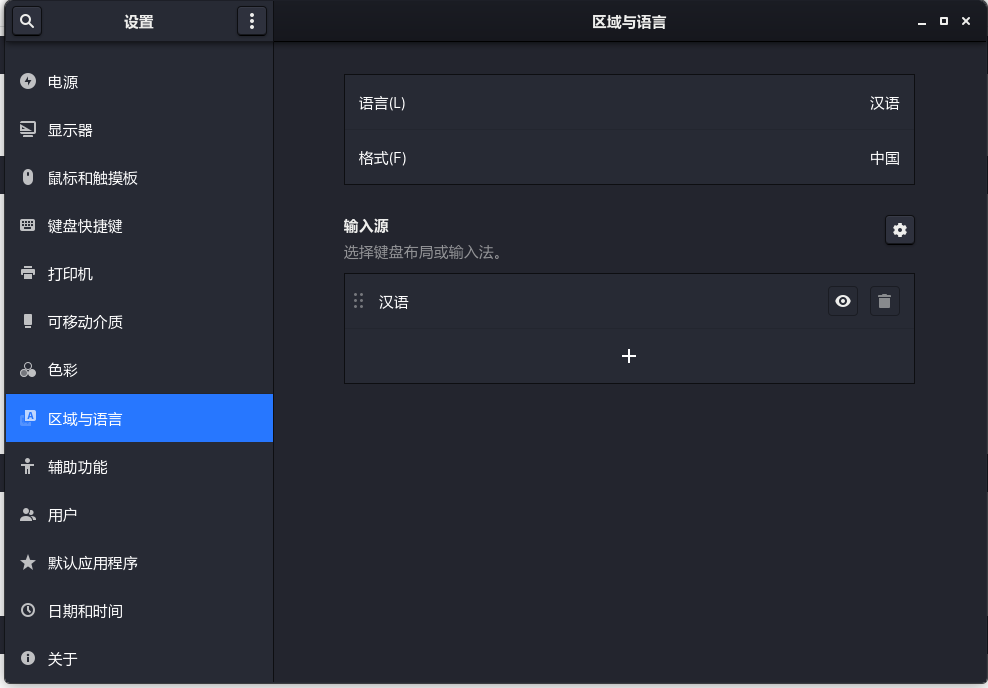Screen dimensions: 988x688
Task: Click the 设置 title in the sidebar header
Action: pos(139,22)
